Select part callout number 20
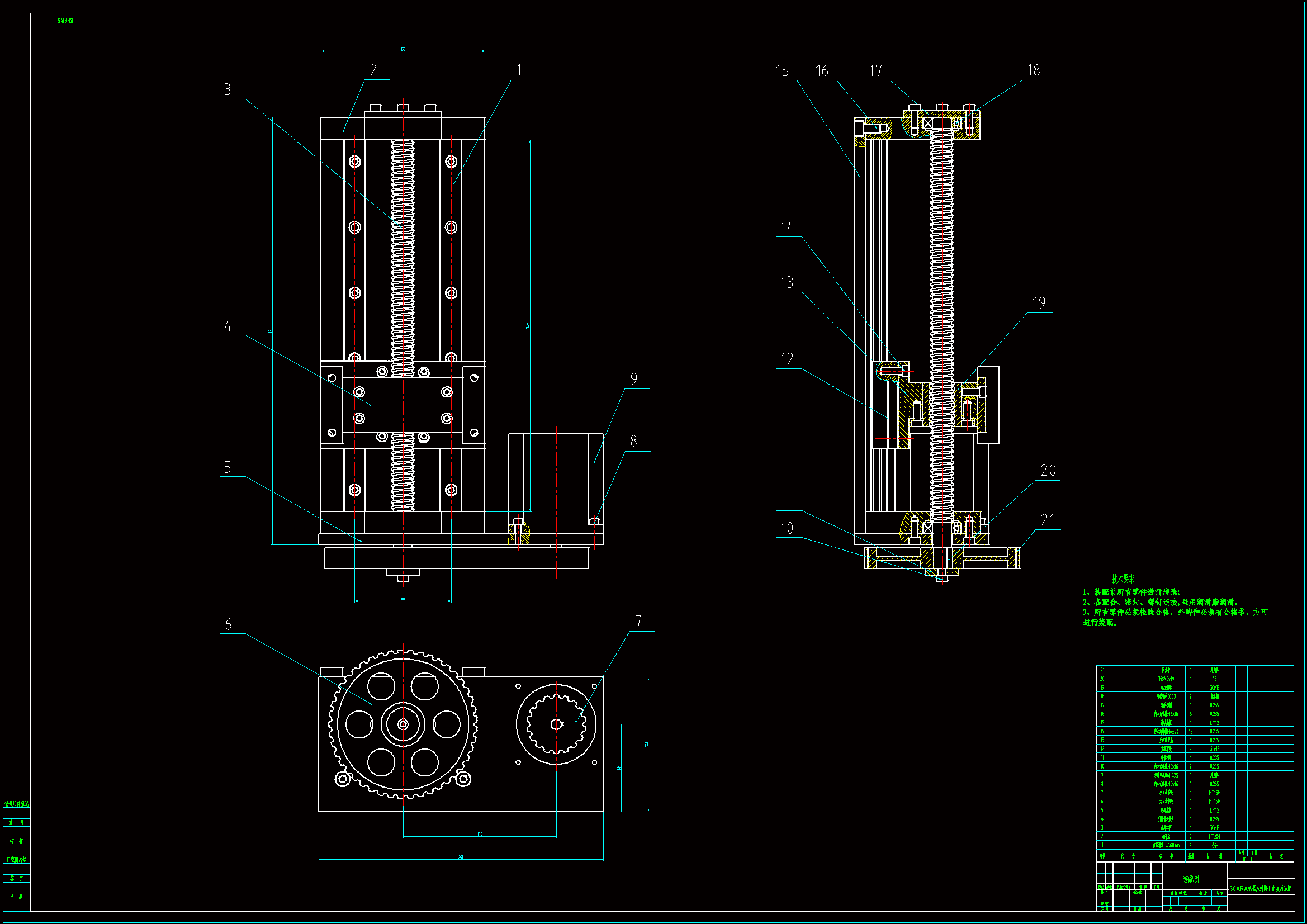1307x924 pixels. click(x=1048, y=470)
